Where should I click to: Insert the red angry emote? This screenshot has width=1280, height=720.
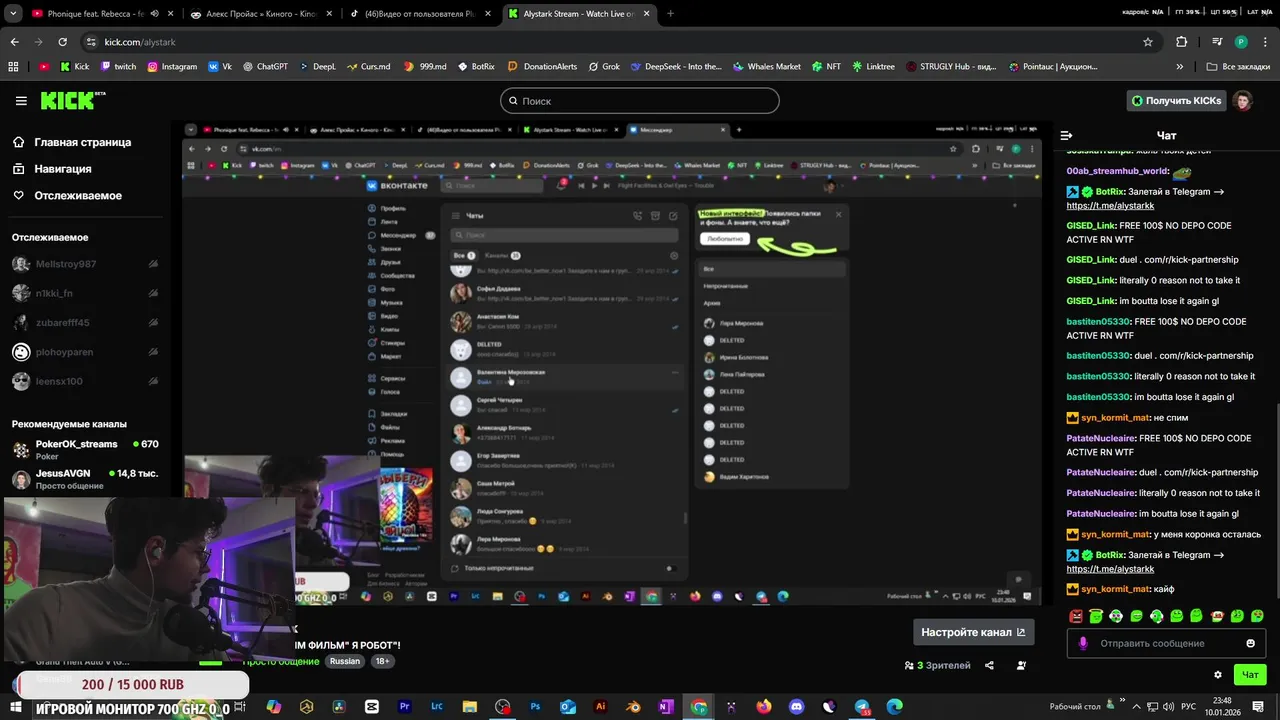click(1076, 616)
